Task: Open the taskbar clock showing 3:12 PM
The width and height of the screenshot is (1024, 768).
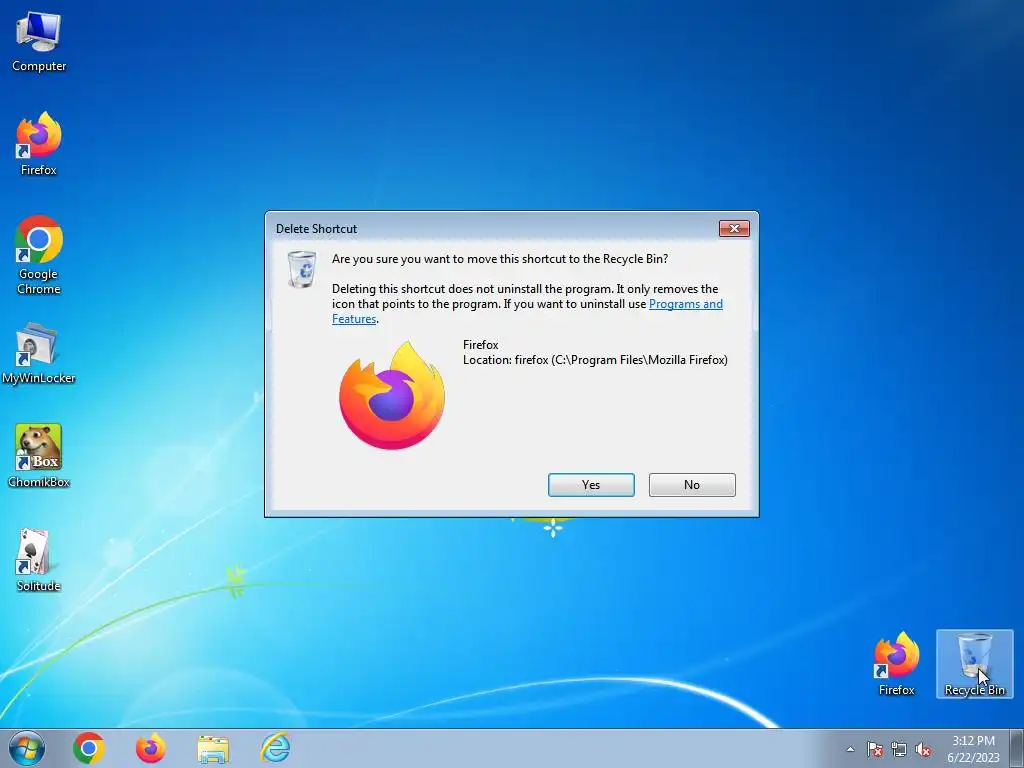Action: [x=973, y=748]
